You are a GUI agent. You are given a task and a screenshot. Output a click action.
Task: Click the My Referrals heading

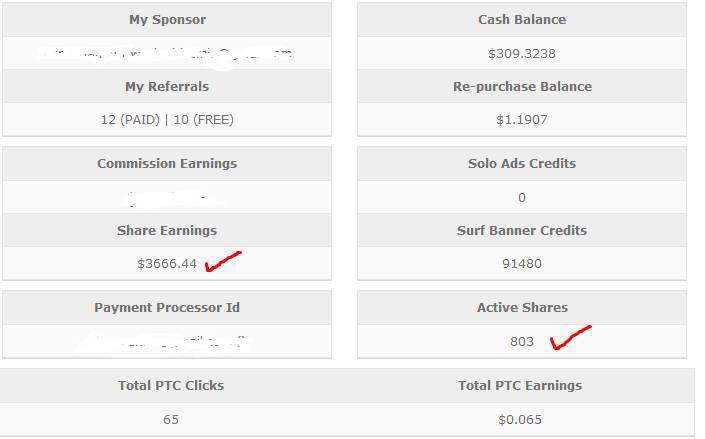pyautogui.click(x=167, y=86)
